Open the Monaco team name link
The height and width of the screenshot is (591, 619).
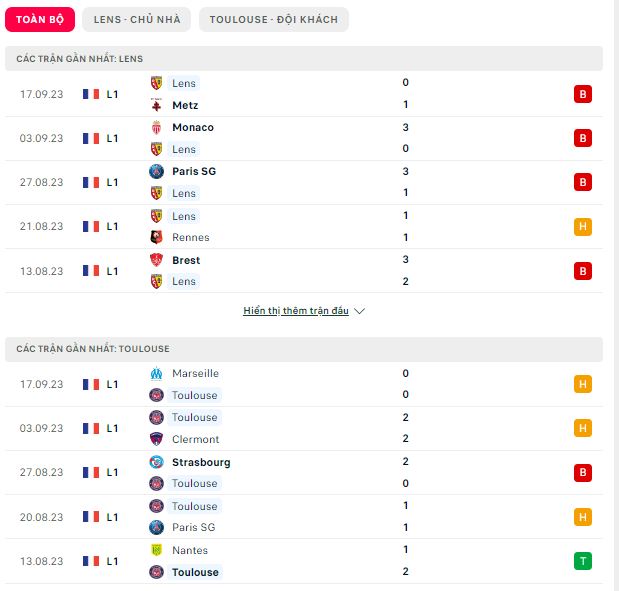click(x=193, y=128)
